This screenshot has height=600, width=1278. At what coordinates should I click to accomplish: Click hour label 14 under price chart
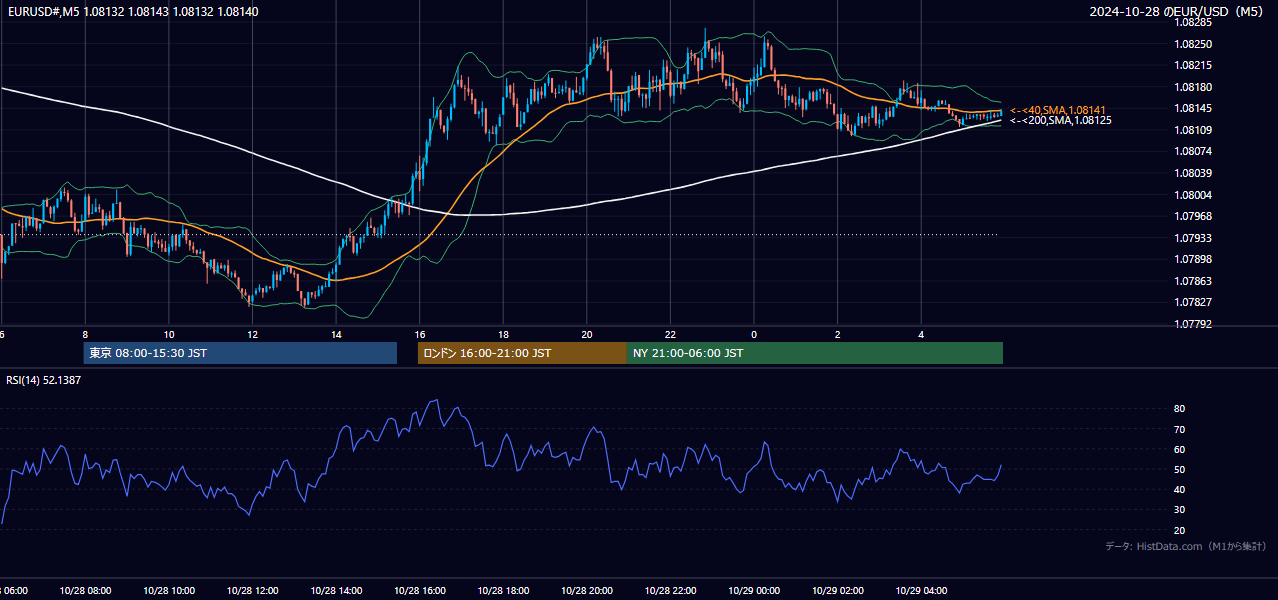(336, 334)
